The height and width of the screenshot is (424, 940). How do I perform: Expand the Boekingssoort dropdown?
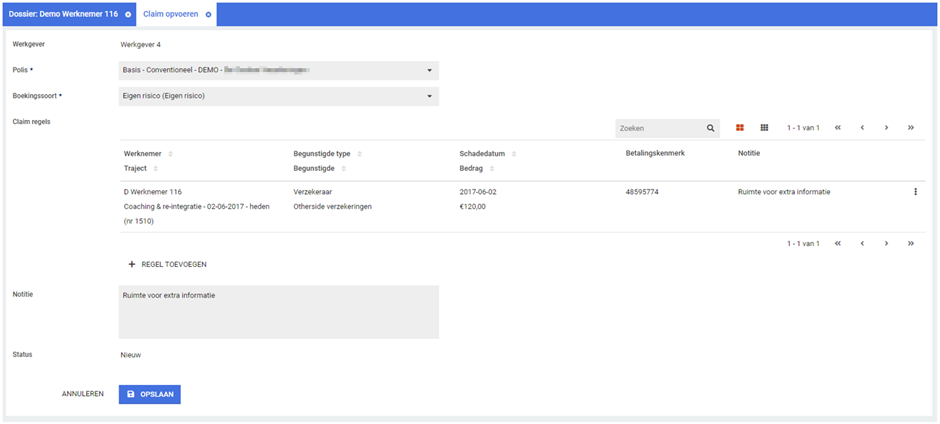click(x=278, y=96)
